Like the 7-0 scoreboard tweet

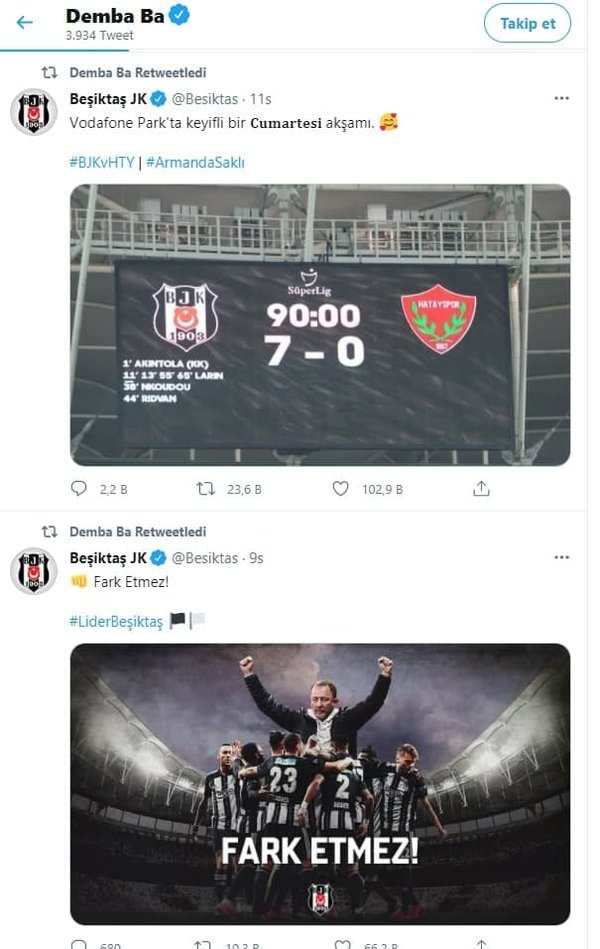pyautogui.click(x=341, y=489)
